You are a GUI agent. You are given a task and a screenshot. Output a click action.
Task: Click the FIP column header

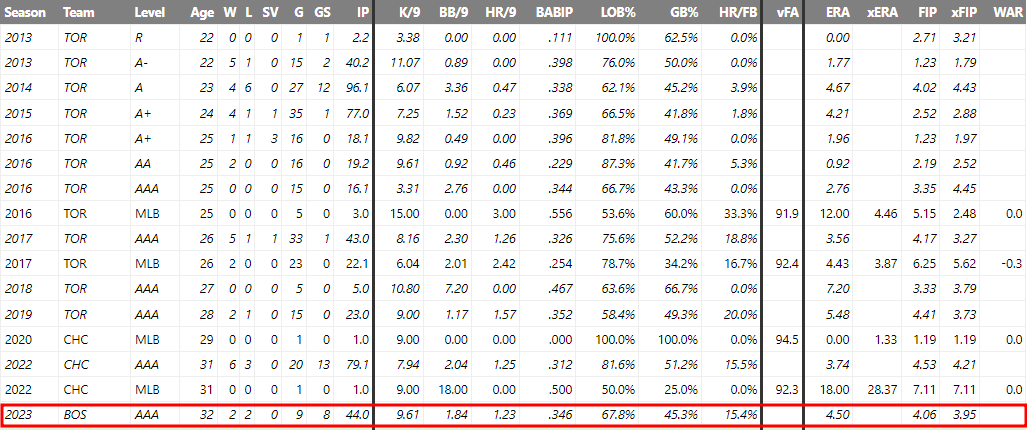(x=925, y=12)
